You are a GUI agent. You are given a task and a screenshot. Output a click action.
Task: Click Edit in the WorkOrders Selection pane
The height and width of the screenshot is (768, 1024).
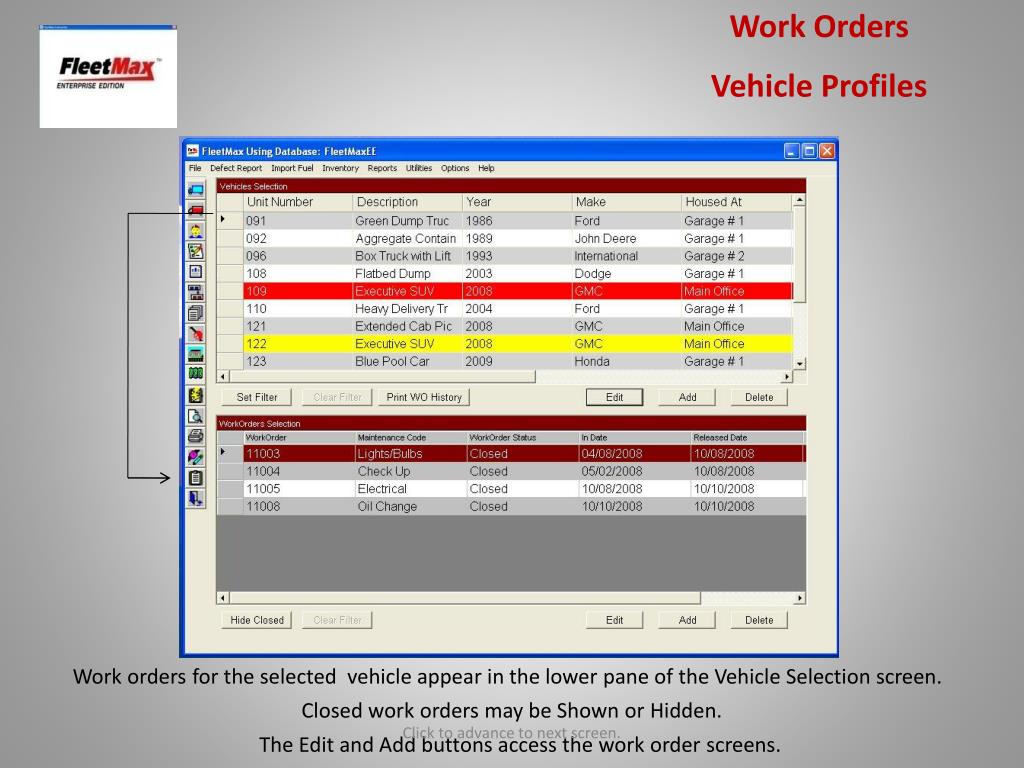point(615,620)
